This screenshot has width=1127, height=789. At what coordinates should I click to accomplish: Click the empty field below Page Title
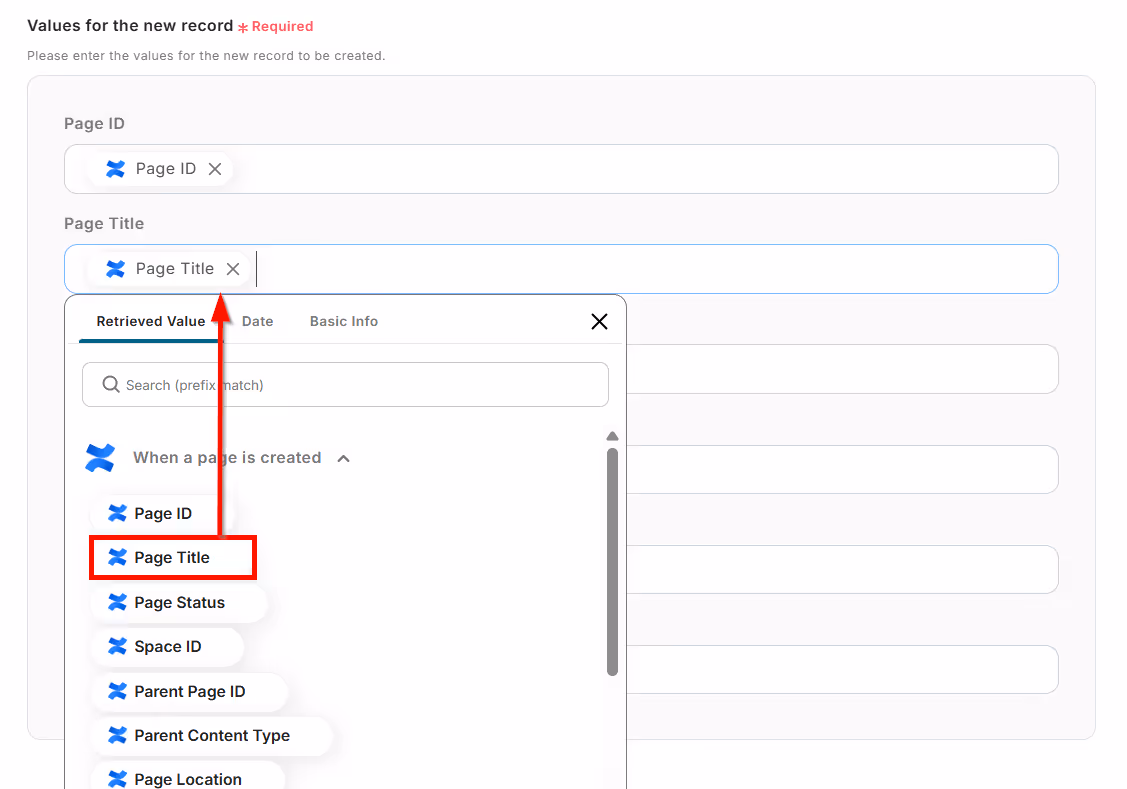pyautogui.click(x=842, y=369)
